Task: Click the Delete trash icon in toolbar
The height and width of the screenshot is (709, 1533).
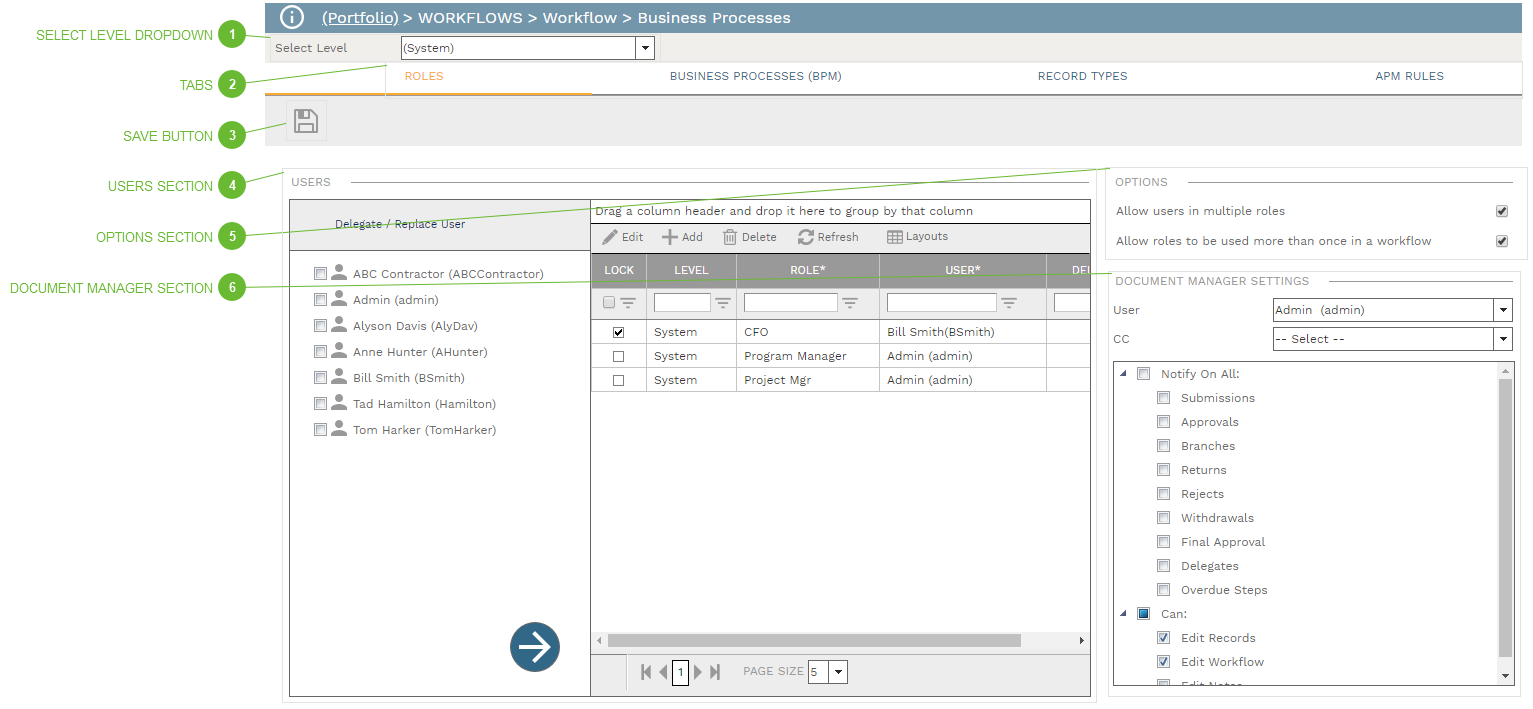Action: 730,237
